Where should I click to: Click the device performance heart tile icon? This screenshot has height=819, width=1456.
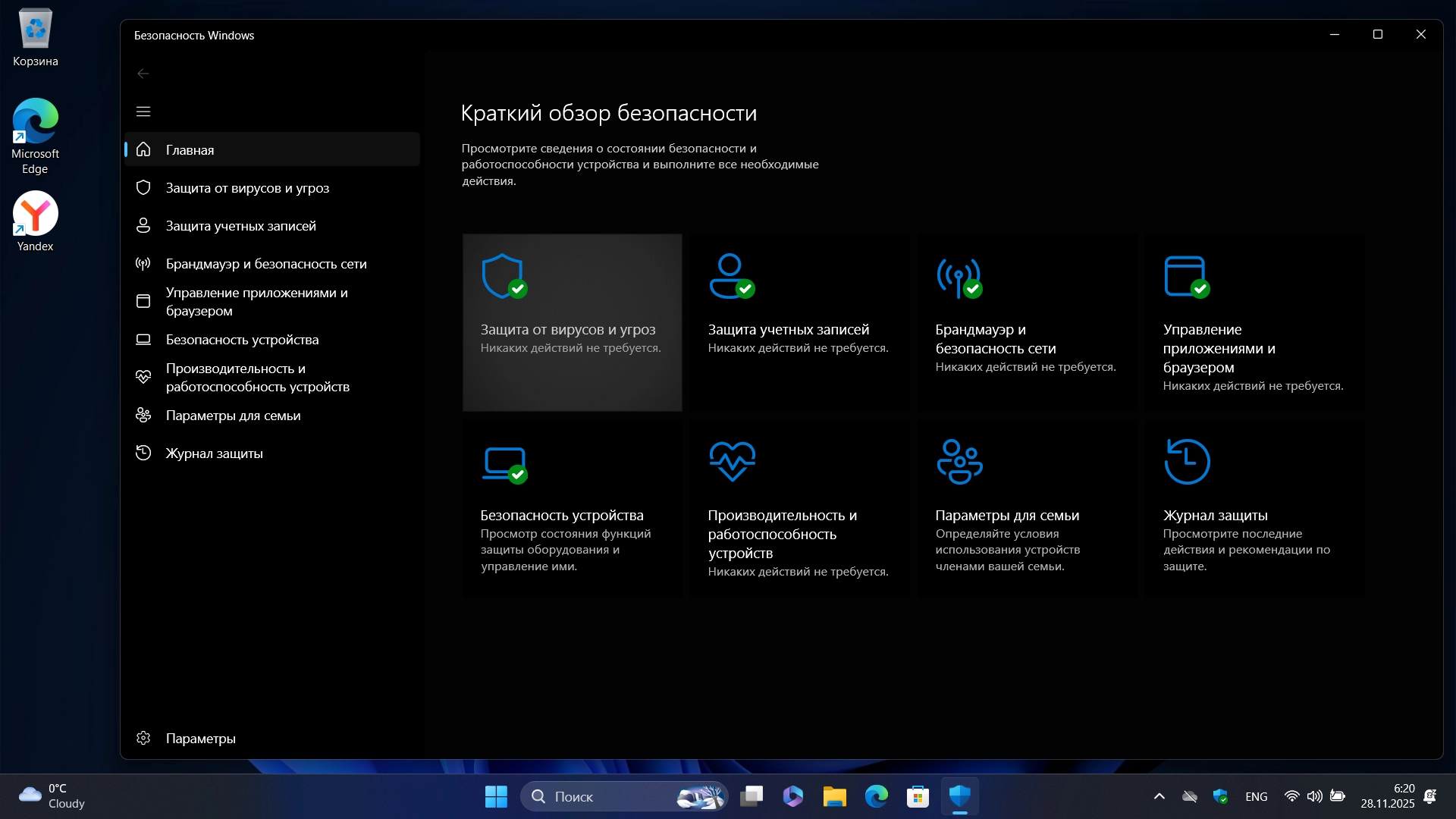point(732,461)
